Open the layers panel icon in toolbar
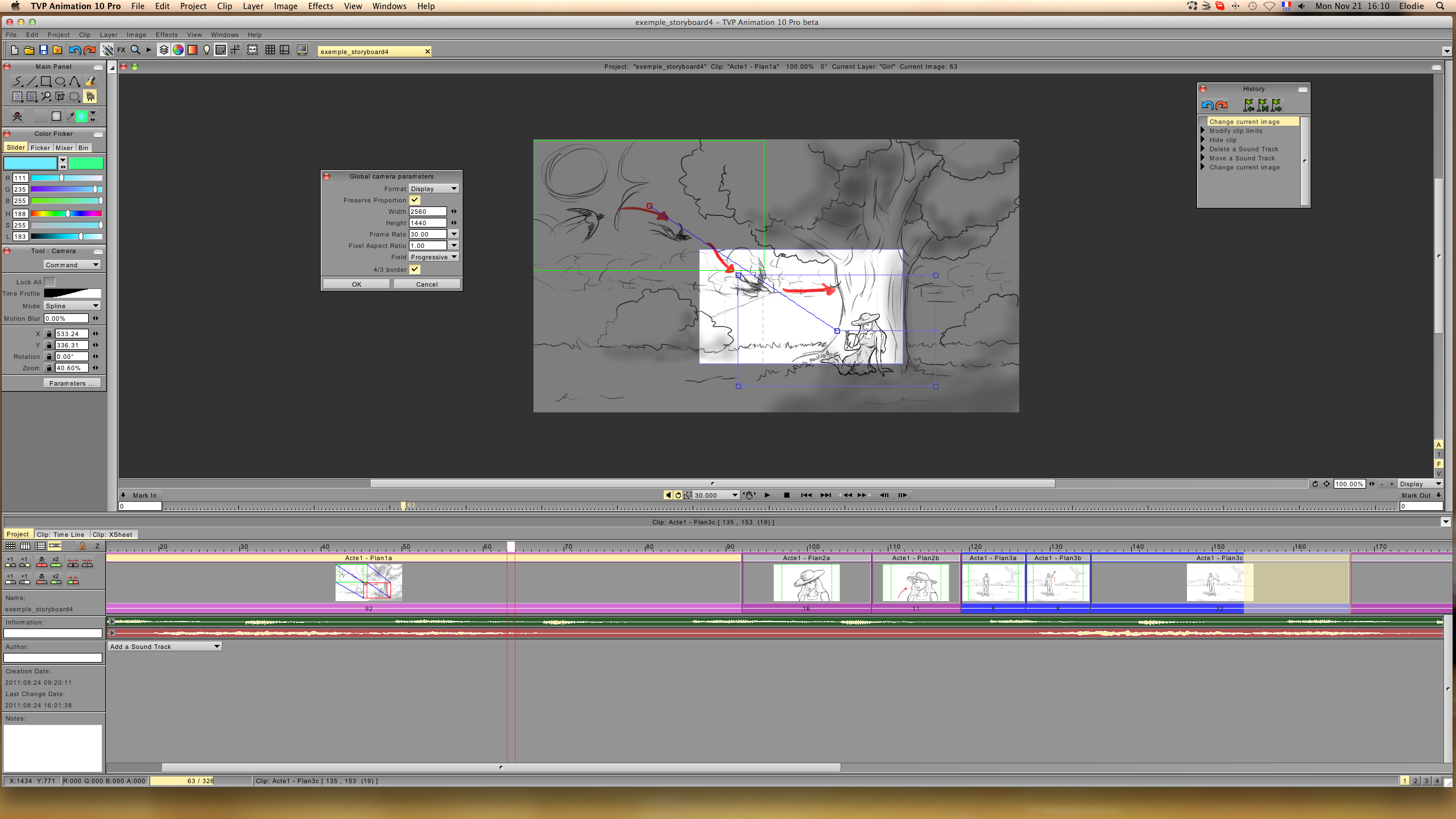This screenshot has width=1456, height=819. click(164, 50)
